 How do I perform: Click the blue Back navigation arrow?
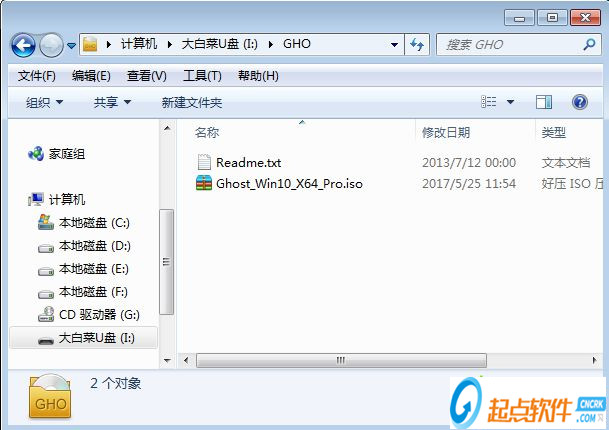click(24, 45)
